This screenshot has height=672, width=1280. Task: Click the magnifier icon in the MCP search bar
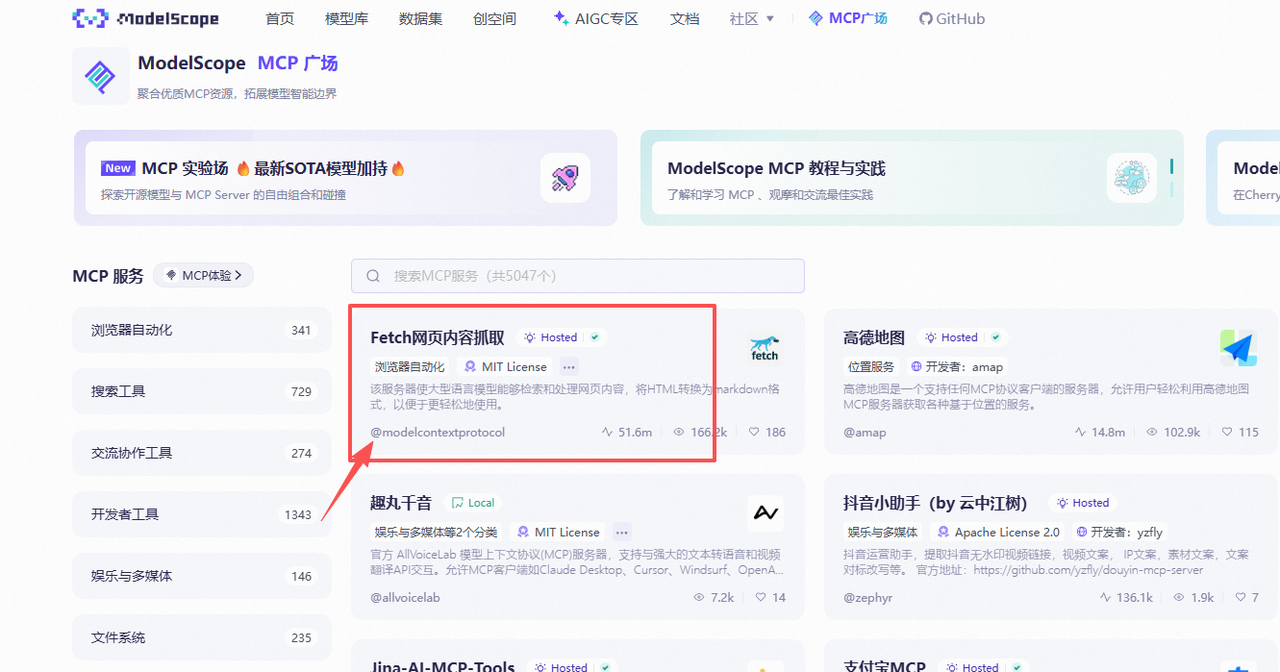(373, 276)
